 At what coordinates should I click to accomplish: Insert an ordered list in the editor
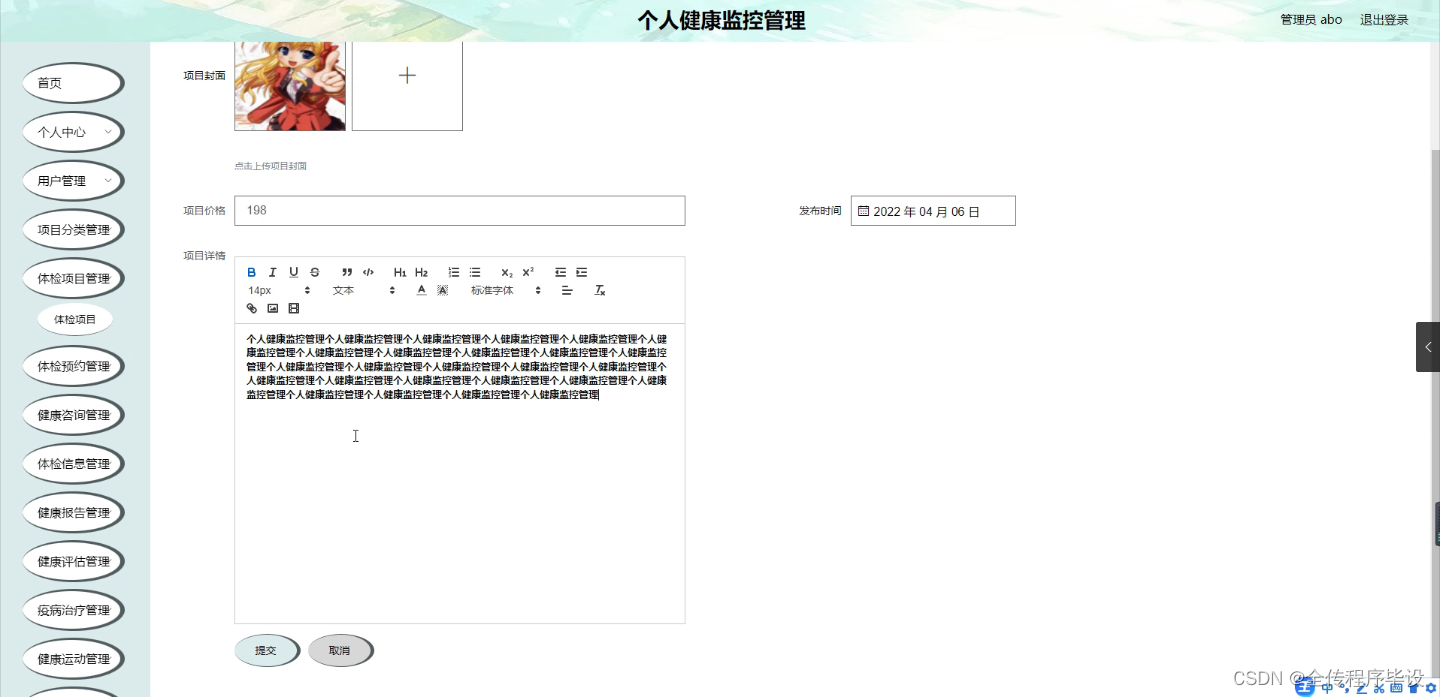tap(453, 272)
